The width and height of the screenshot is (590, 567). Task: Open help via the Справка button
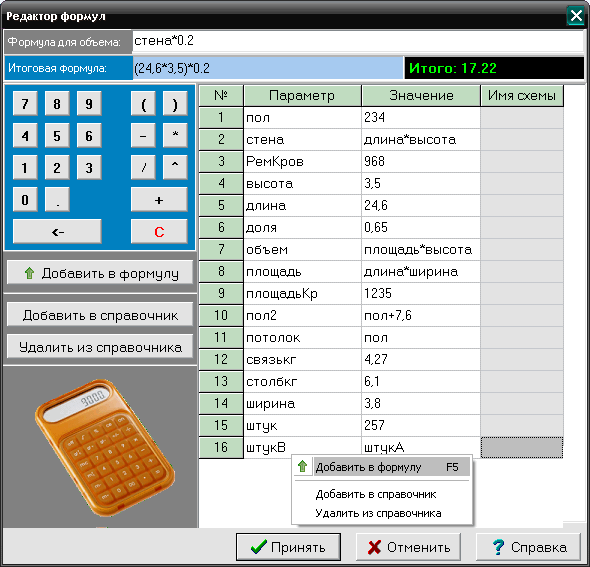tap(528, 547)
